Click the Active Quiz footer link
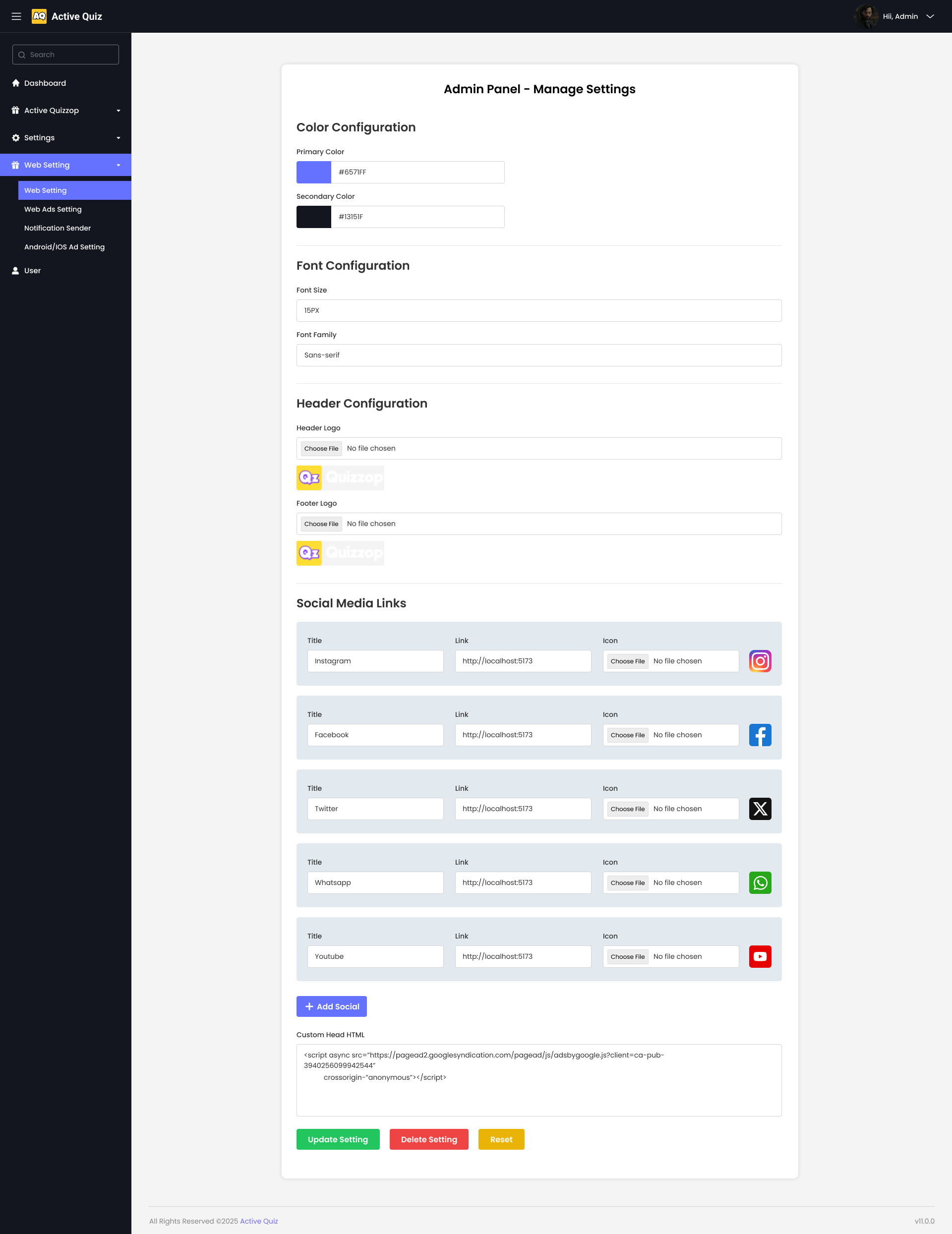 pos(259,1221)
